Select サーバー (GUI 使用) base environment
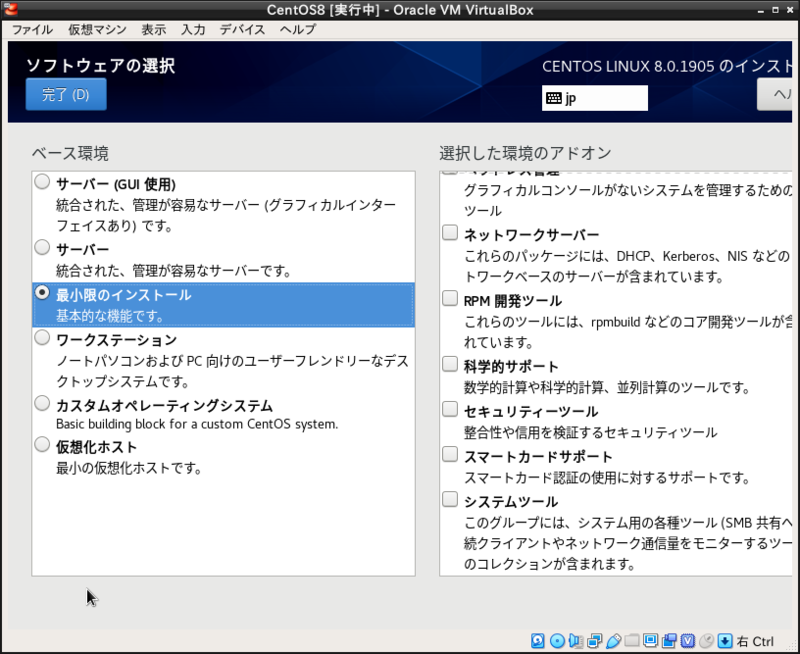The width and height of the screenshot is (800, 654). point(42,182)
